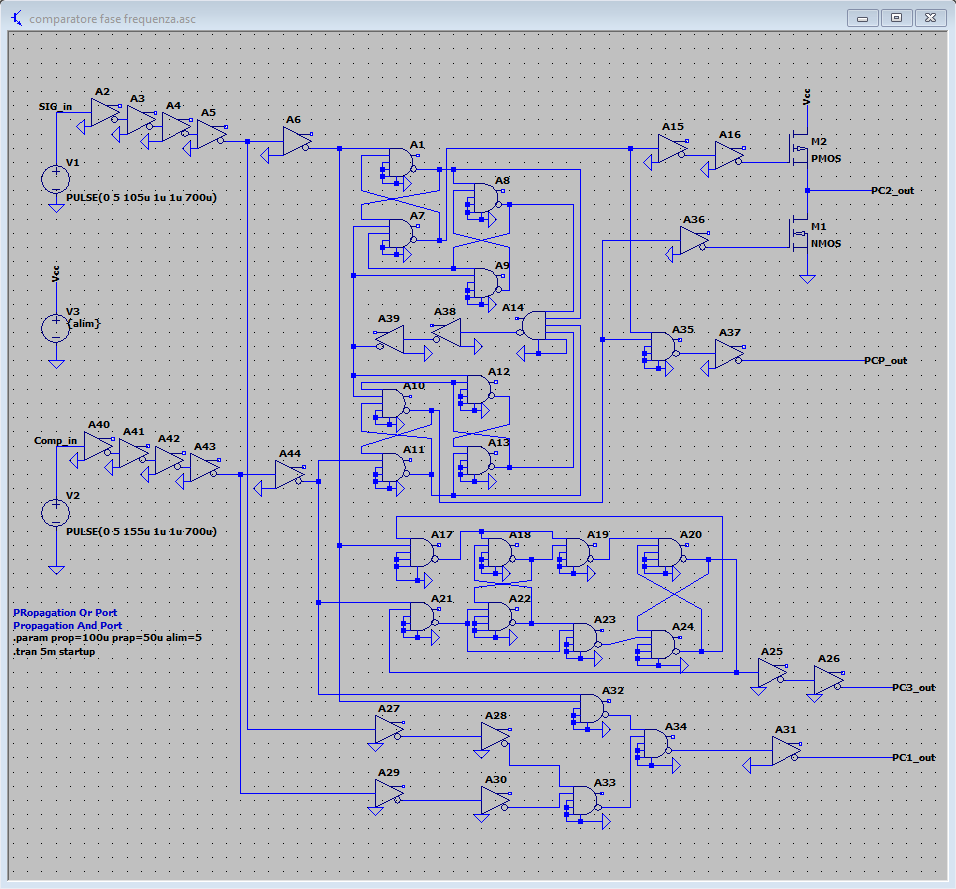Select the V1 voltage source symbol
Screen dimensions: 956x889
56,180
